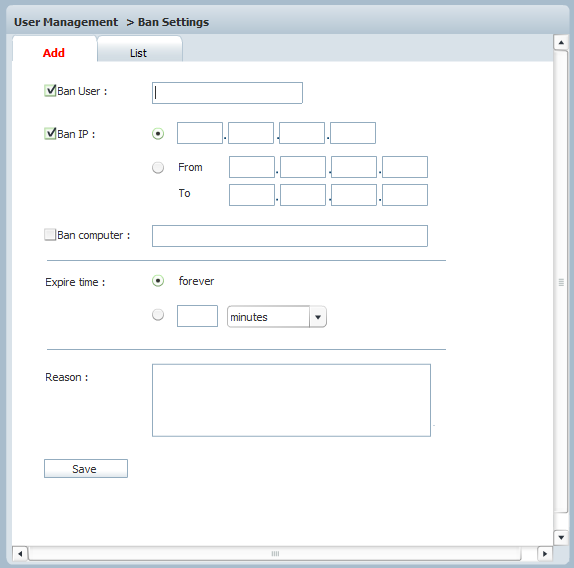This screenshot has height=568, width=574.
Task: Select the timed expiration radio button
Action: [x=158, y=315]
